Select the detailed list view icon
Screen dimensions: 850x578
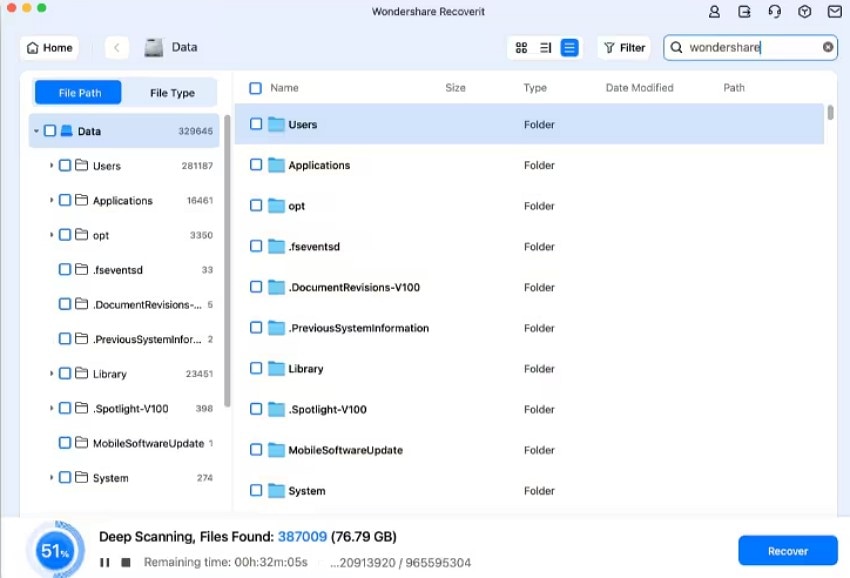pyautogui.click(x=569, y=48)
